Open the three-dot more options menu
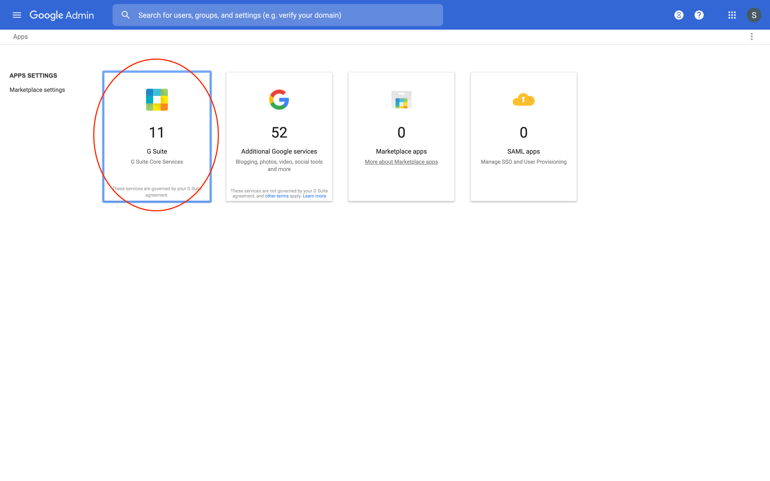 click(x=751, y=37)
